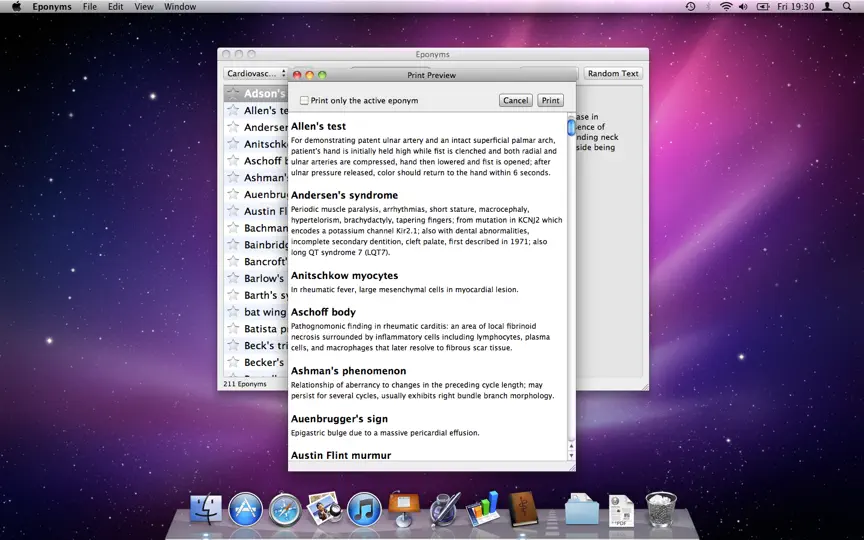Screen dimensions: 864x540
Task: Open the View menu
Action: coord(144,7)
